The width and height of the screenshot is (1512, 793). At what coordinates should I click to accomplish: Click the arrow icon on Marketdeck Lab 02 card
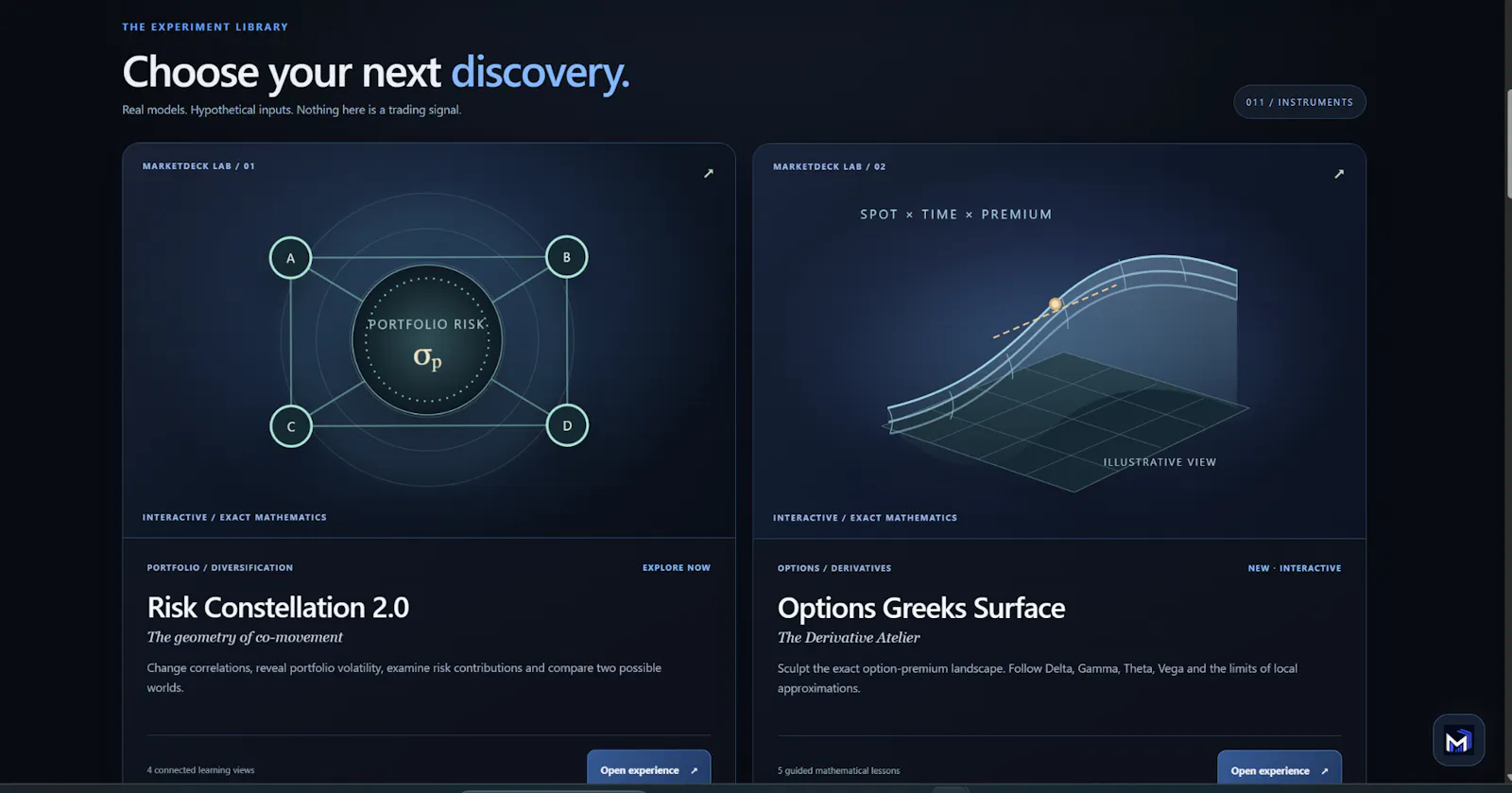pyautogui.click(x=1339, y=174)
